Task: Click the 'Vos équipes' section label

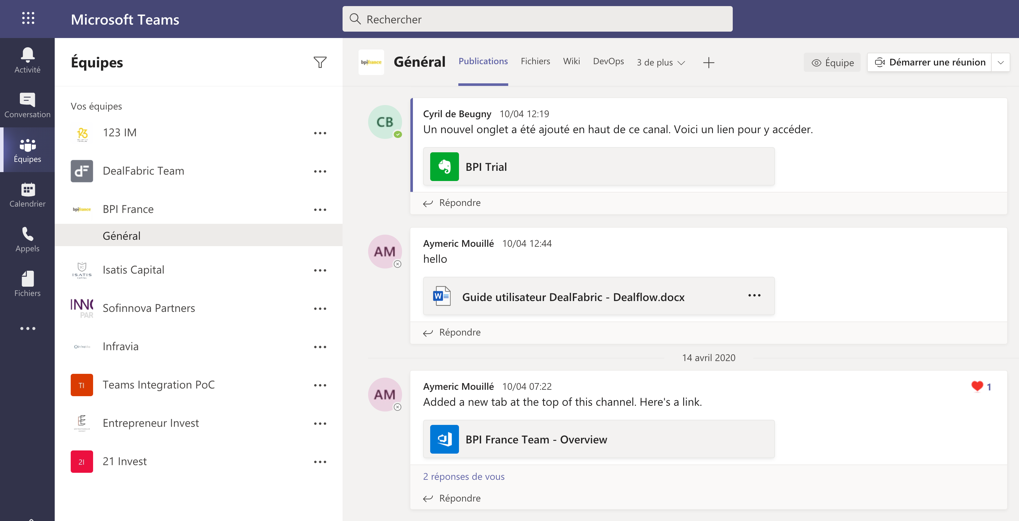Action: [x=96, y=106]
